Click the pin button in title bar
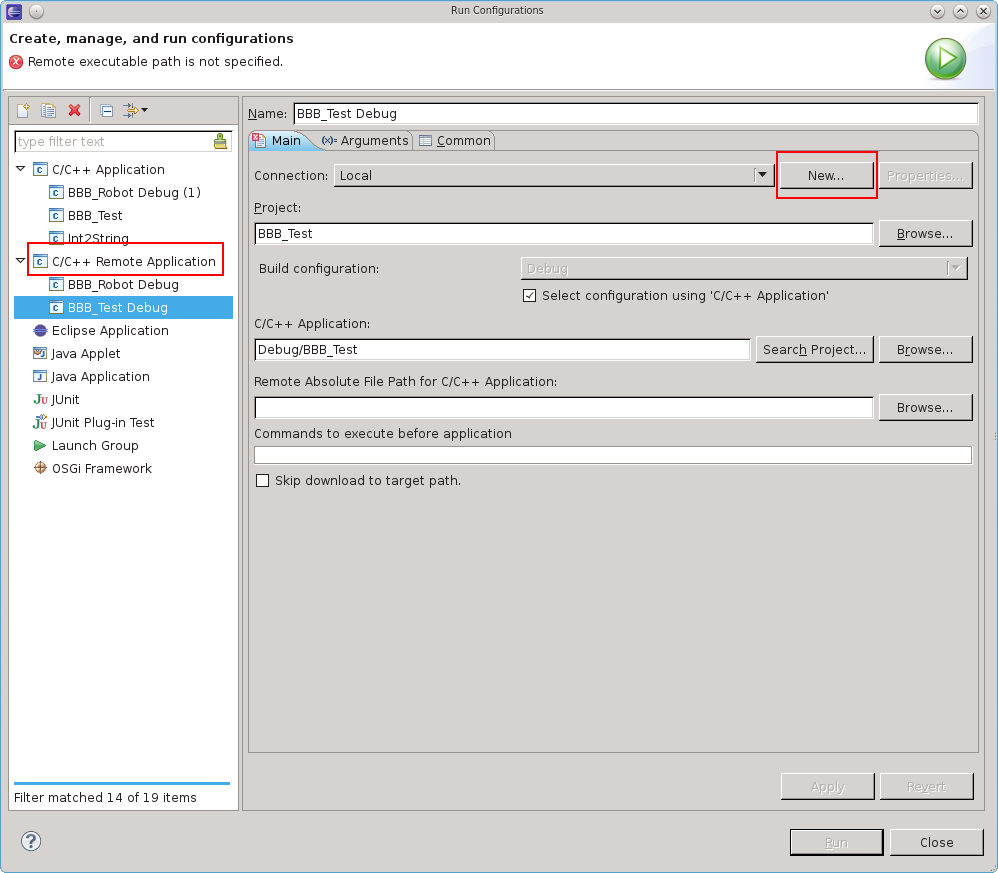This screenshot has width=998, height=873. (37, 11)
